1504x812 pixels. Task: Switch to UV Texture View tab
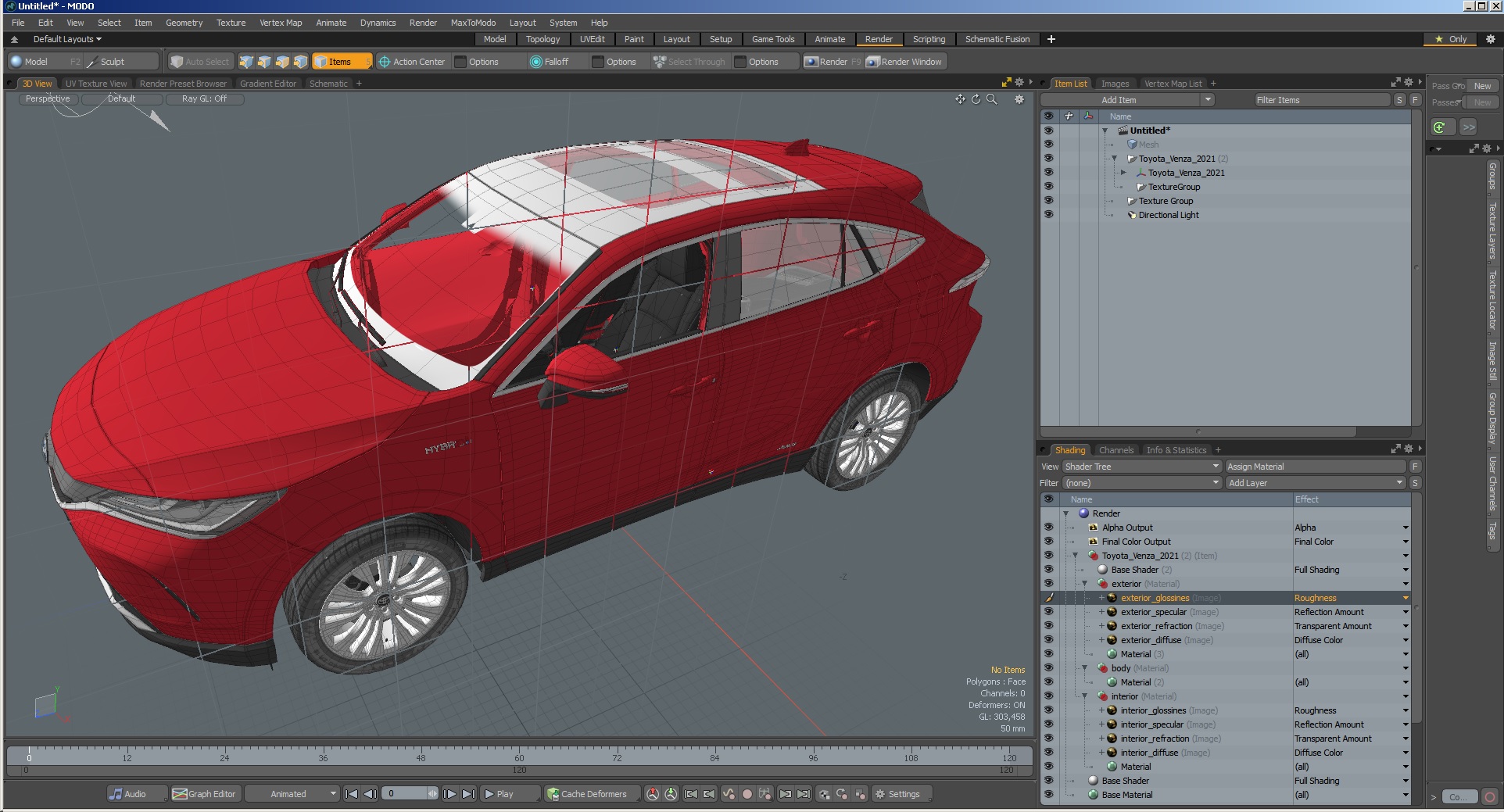tap(96, 84)
